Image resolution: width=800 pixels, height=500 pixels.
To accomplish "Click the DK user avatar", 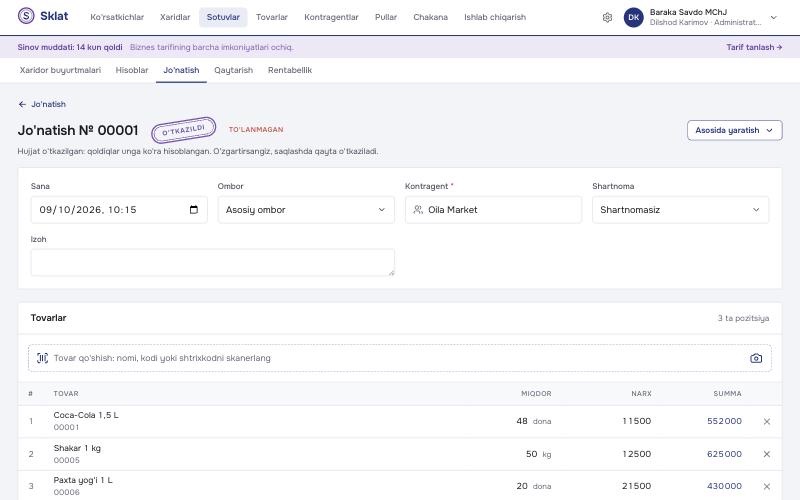I will click(633, 17).
